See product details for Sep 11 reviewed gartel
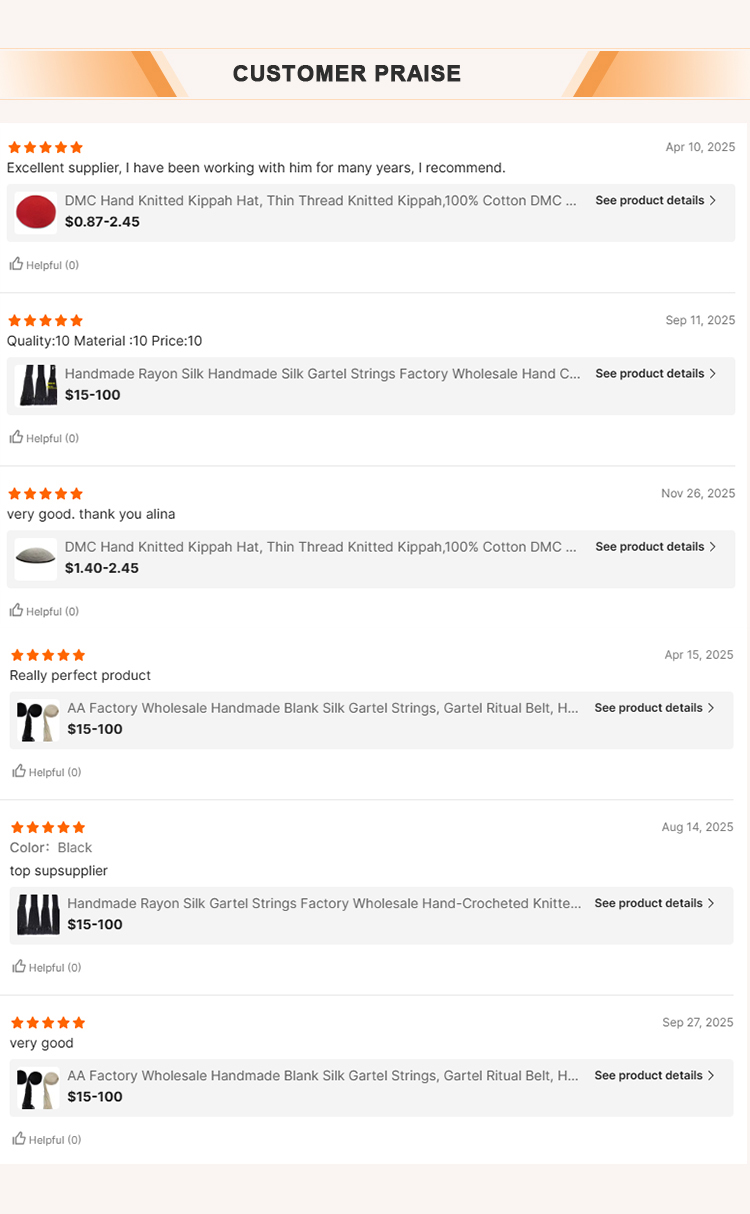 point(655,374)
